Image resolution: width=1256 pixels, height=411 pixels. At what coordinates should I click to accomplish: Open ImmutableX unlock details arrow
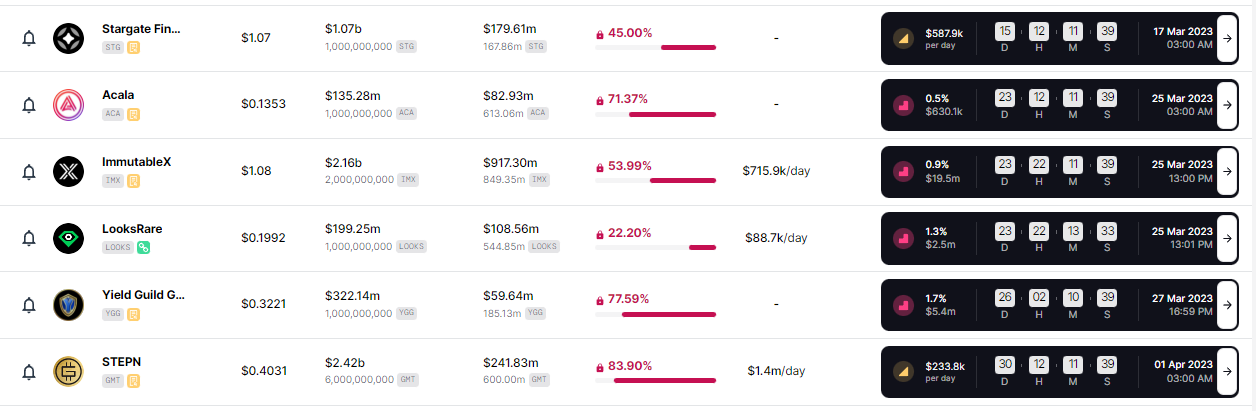1227,171
